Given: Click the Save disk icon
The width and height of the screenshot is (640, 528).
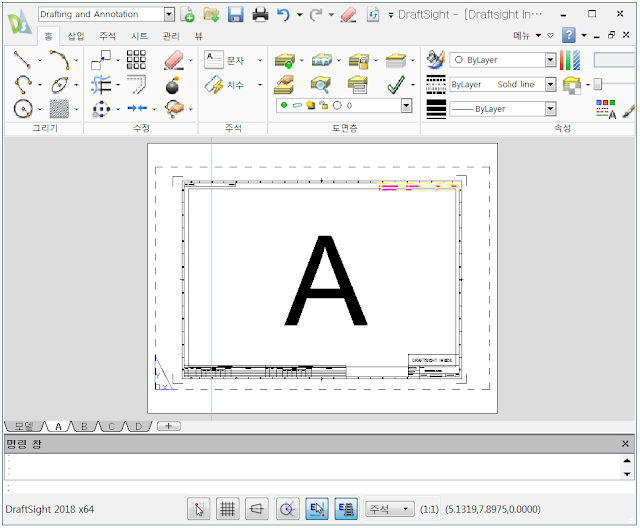Looking at the screenshot, I should coord(236,14).
